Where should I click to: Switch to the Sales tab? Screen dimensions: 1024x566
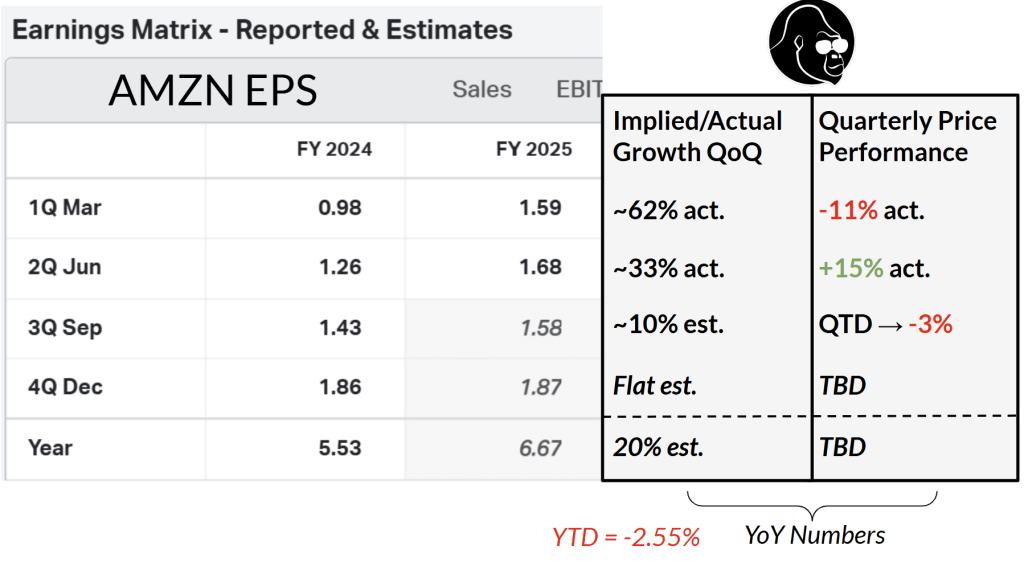click(481, 90)
